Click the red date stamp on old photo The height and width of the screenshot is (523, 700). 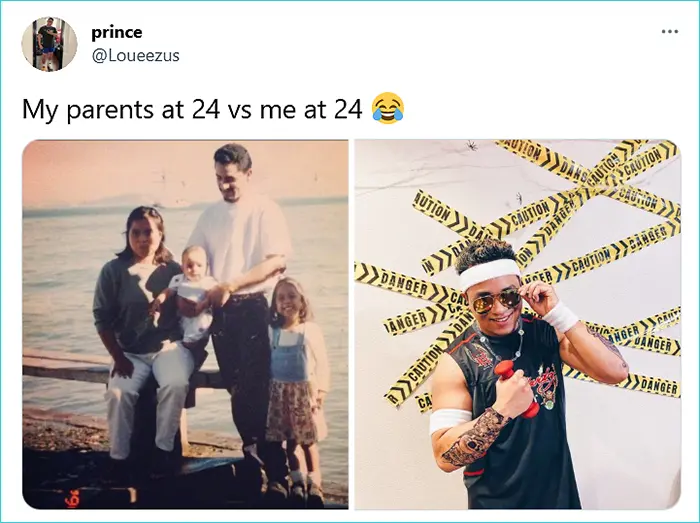72,499
